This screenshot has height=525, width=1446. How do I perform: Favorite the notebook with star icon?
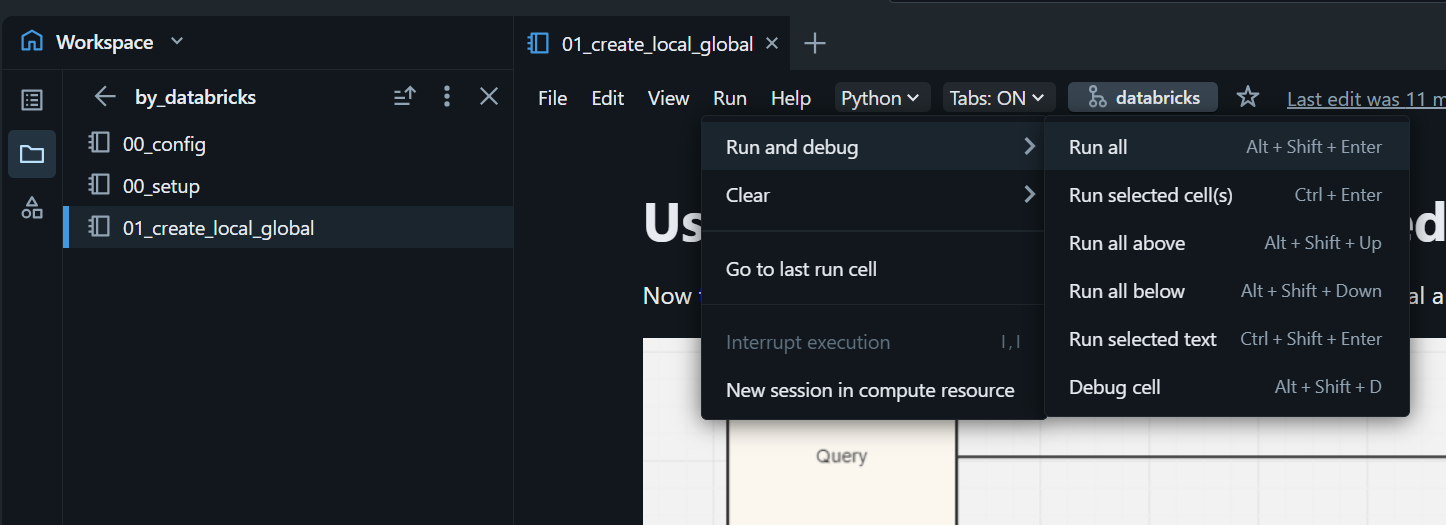pyautogui.click(x=1248, y=97)
